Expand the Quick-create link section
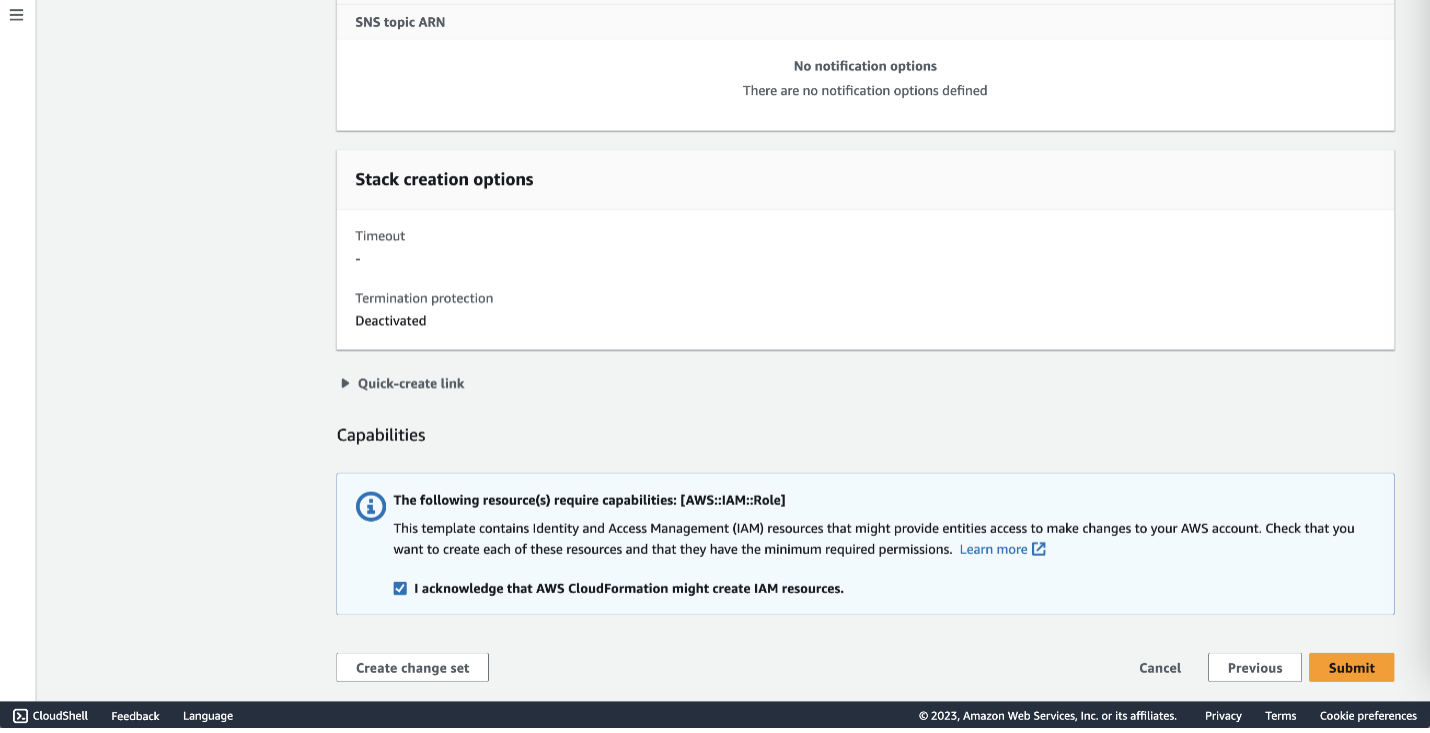Viewport: 1430px width, 733px height. 410,383
